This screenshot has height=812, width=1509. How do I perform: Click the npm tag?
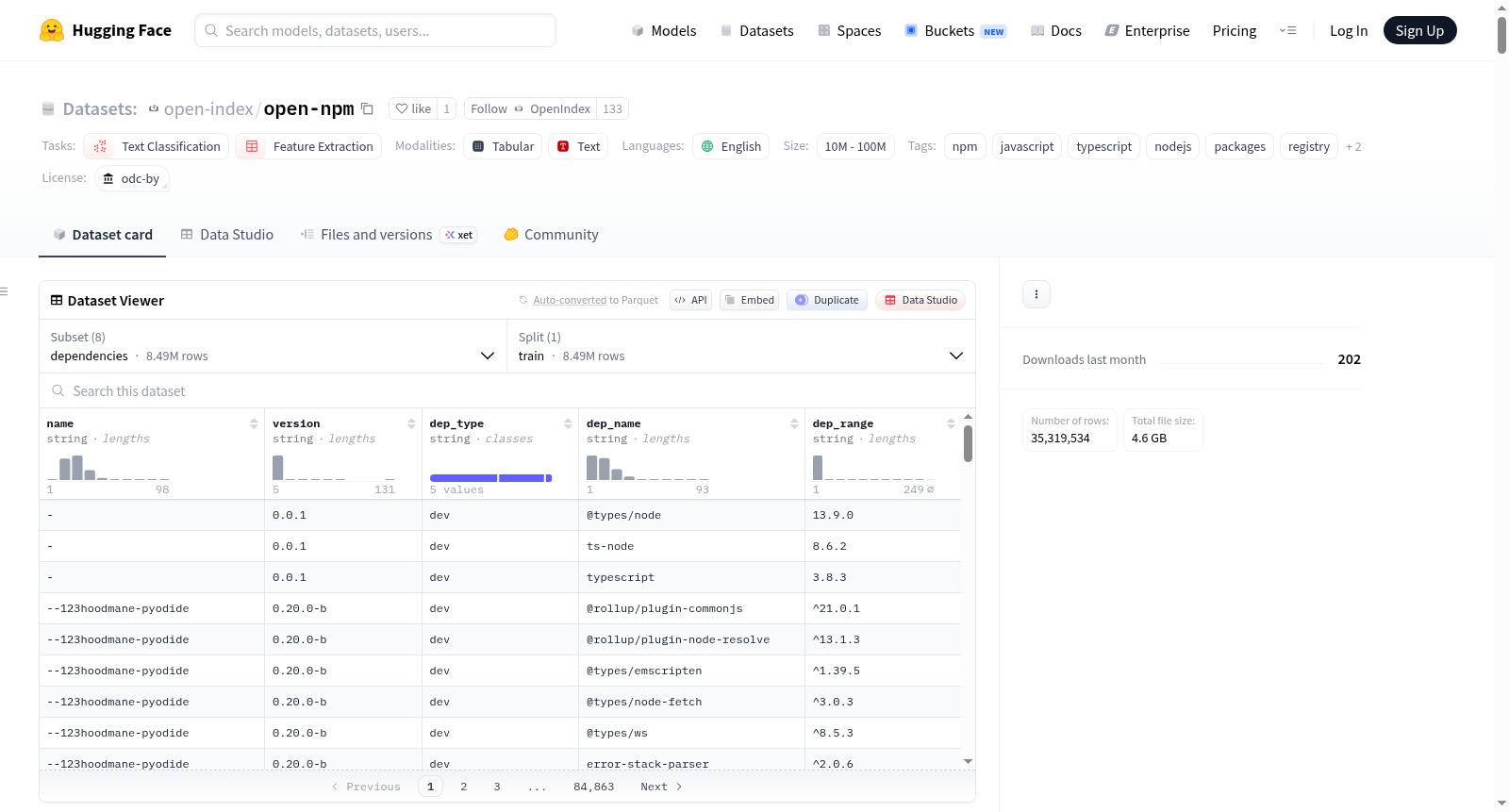pos(965,146)
